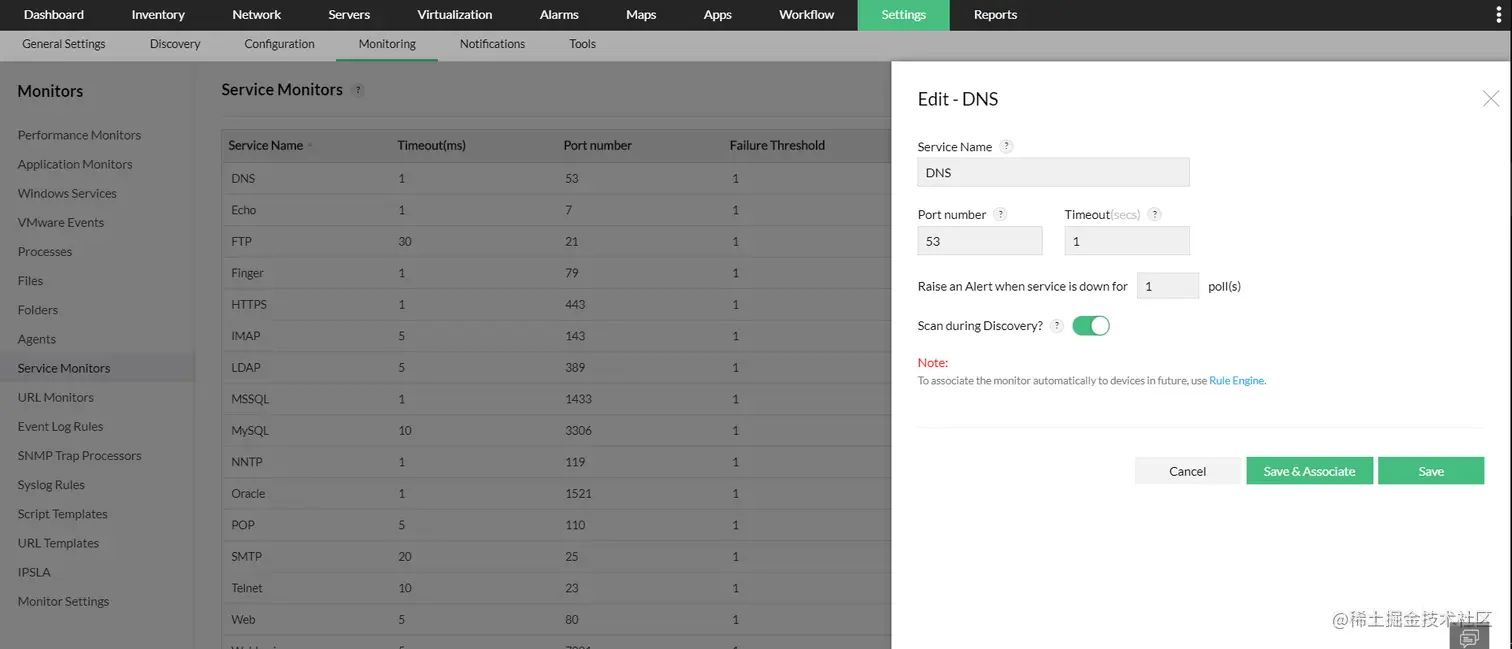The image size is (1512, 649).
Task: Click the feedback icon at bottom right corner
Action: tap(1470, 636)
